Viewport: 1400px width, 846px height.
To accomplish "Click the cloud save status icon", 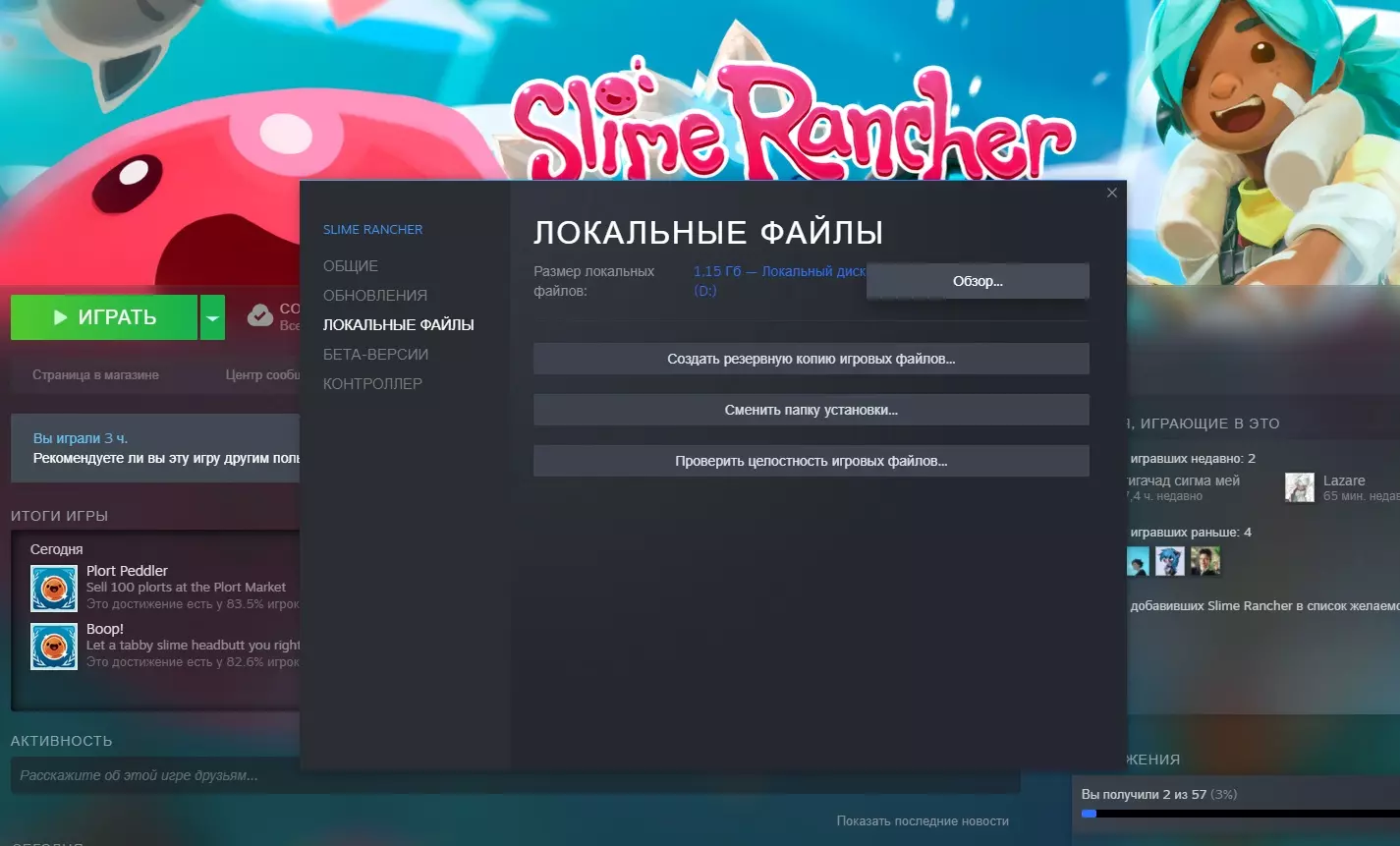I will click(260, 315).
